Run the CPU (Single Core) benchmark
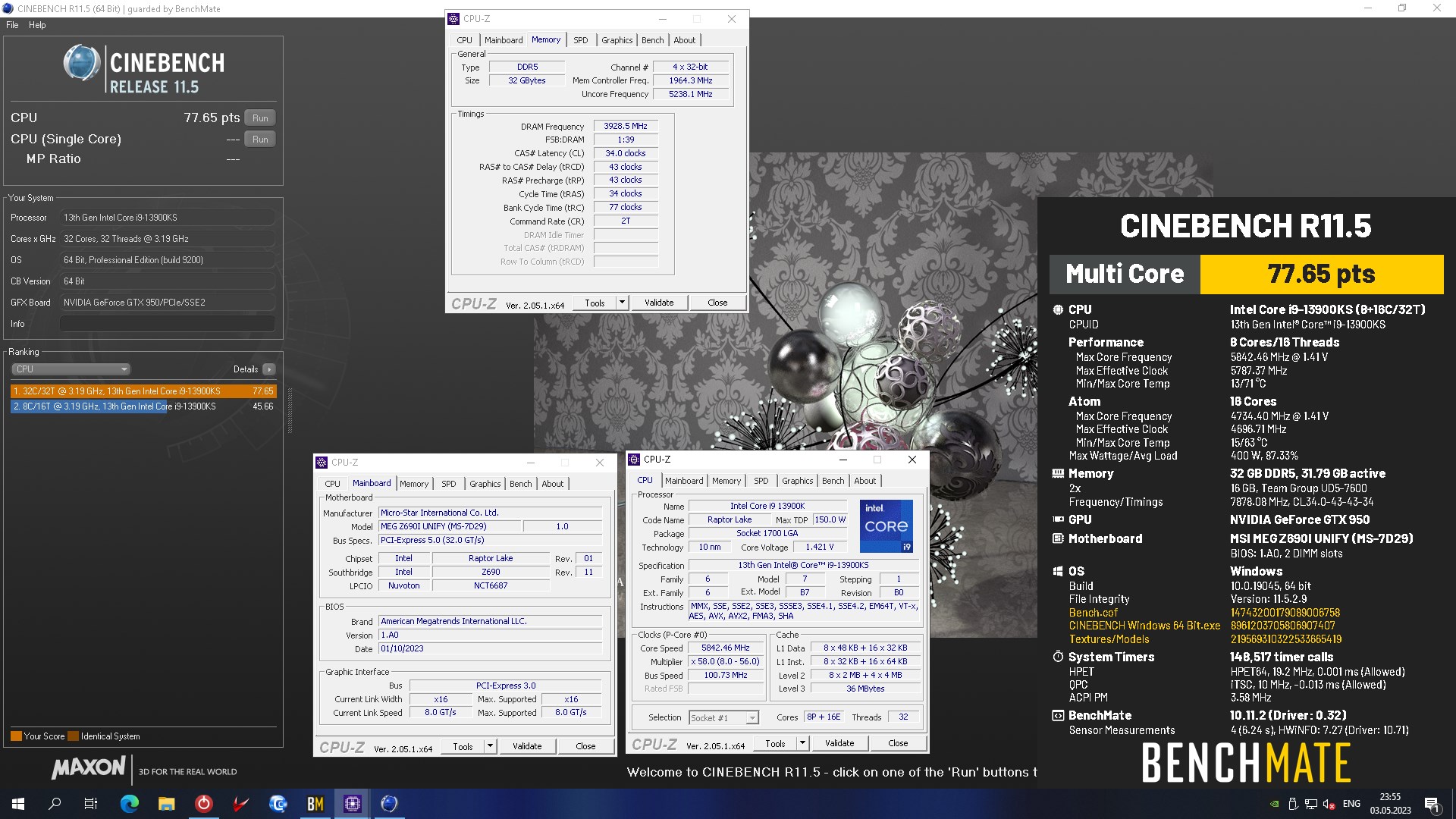Viewport: 1456px width, 819px height. (260, 140)
